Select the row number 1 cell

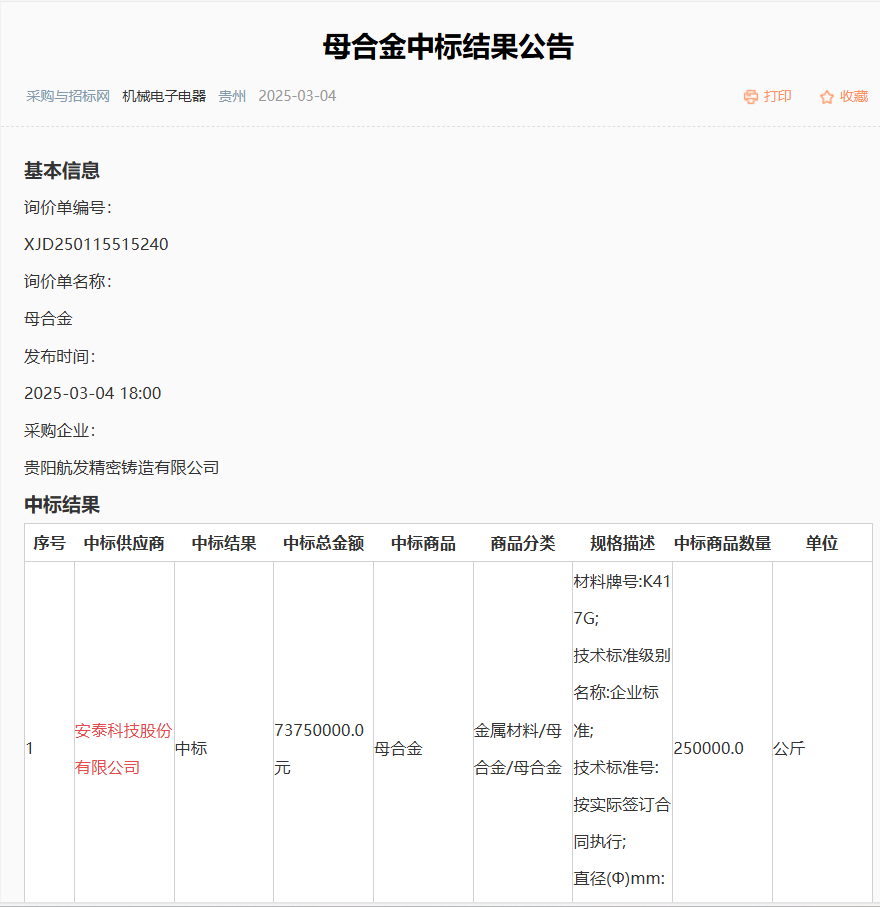pos(30,749)
